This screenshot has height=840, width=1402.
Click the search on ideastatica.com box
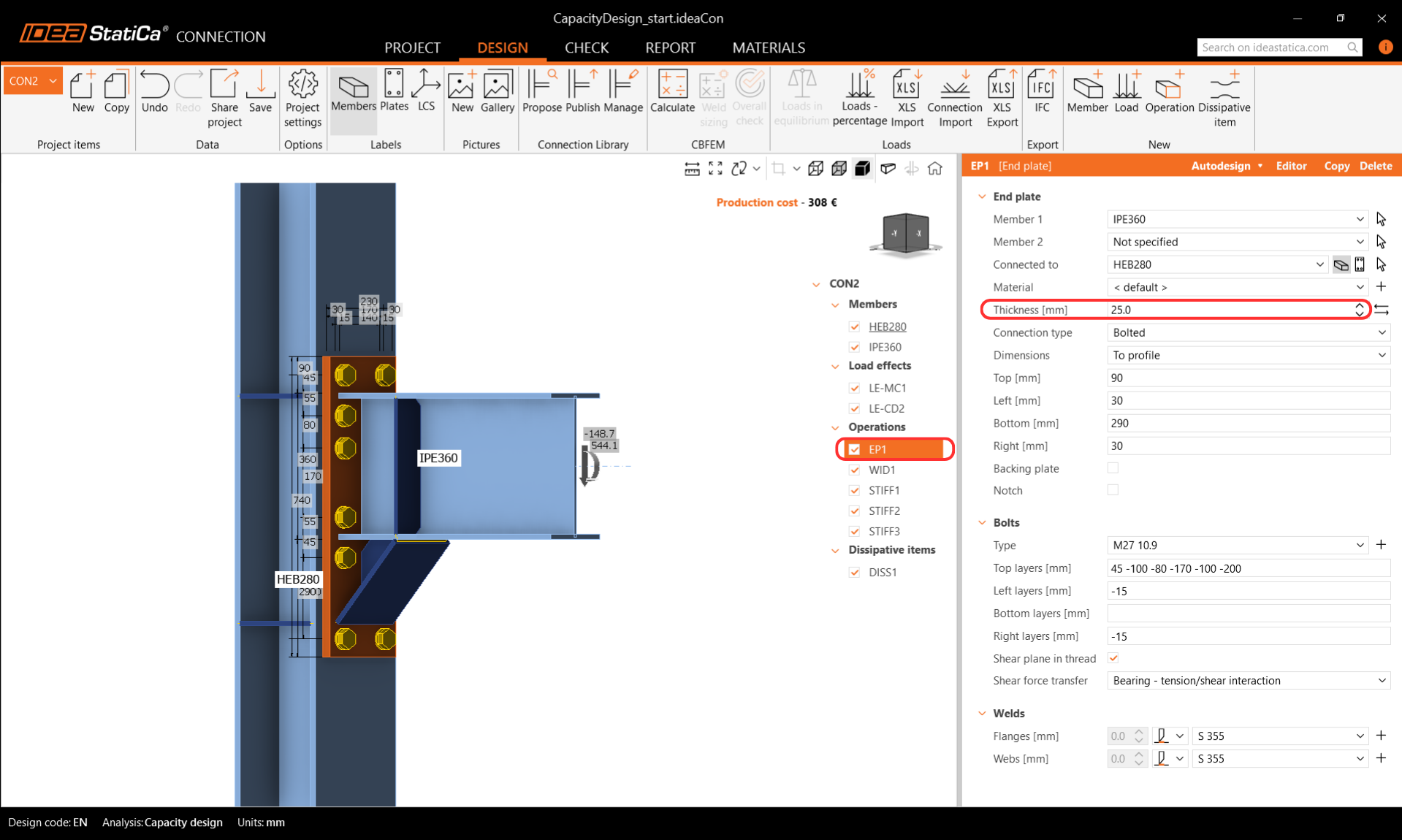[1280, 47]
